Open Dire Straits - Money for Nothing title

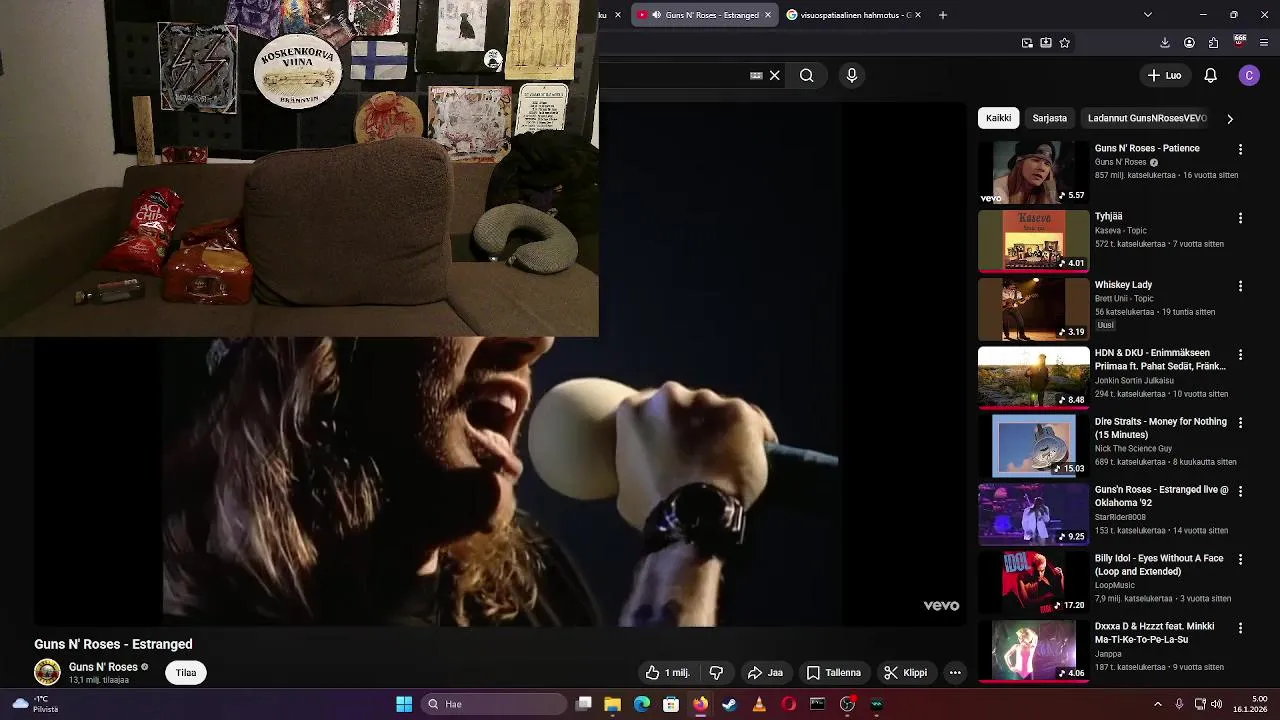1160,428
